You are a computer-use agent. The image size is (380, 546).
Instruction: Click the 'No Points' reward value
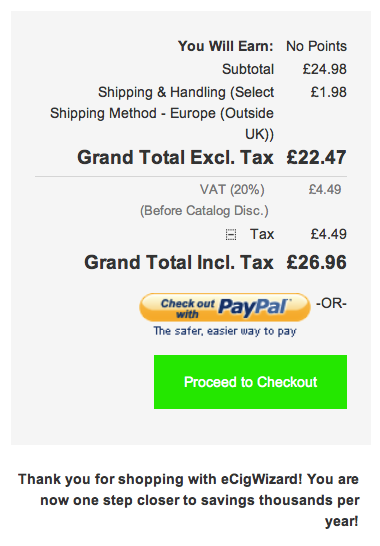coord(316,46)
